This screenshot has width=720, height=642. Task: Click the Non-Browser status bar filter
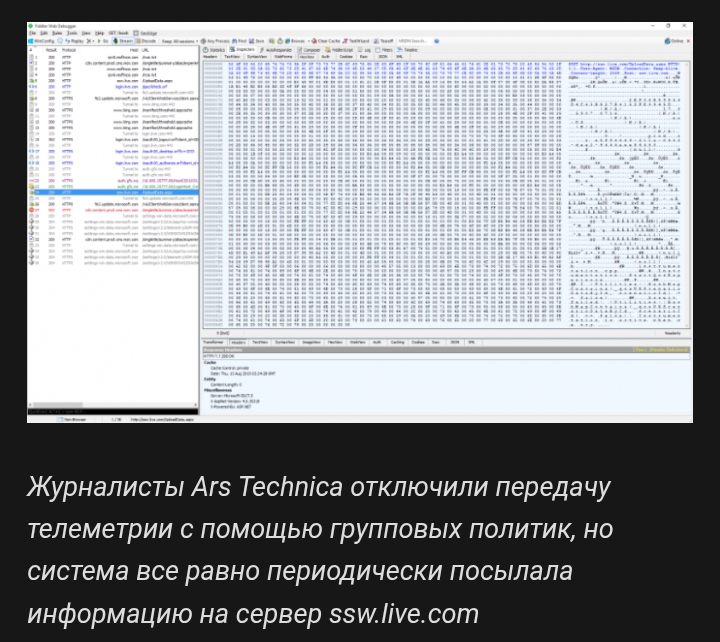coord(72,419)
